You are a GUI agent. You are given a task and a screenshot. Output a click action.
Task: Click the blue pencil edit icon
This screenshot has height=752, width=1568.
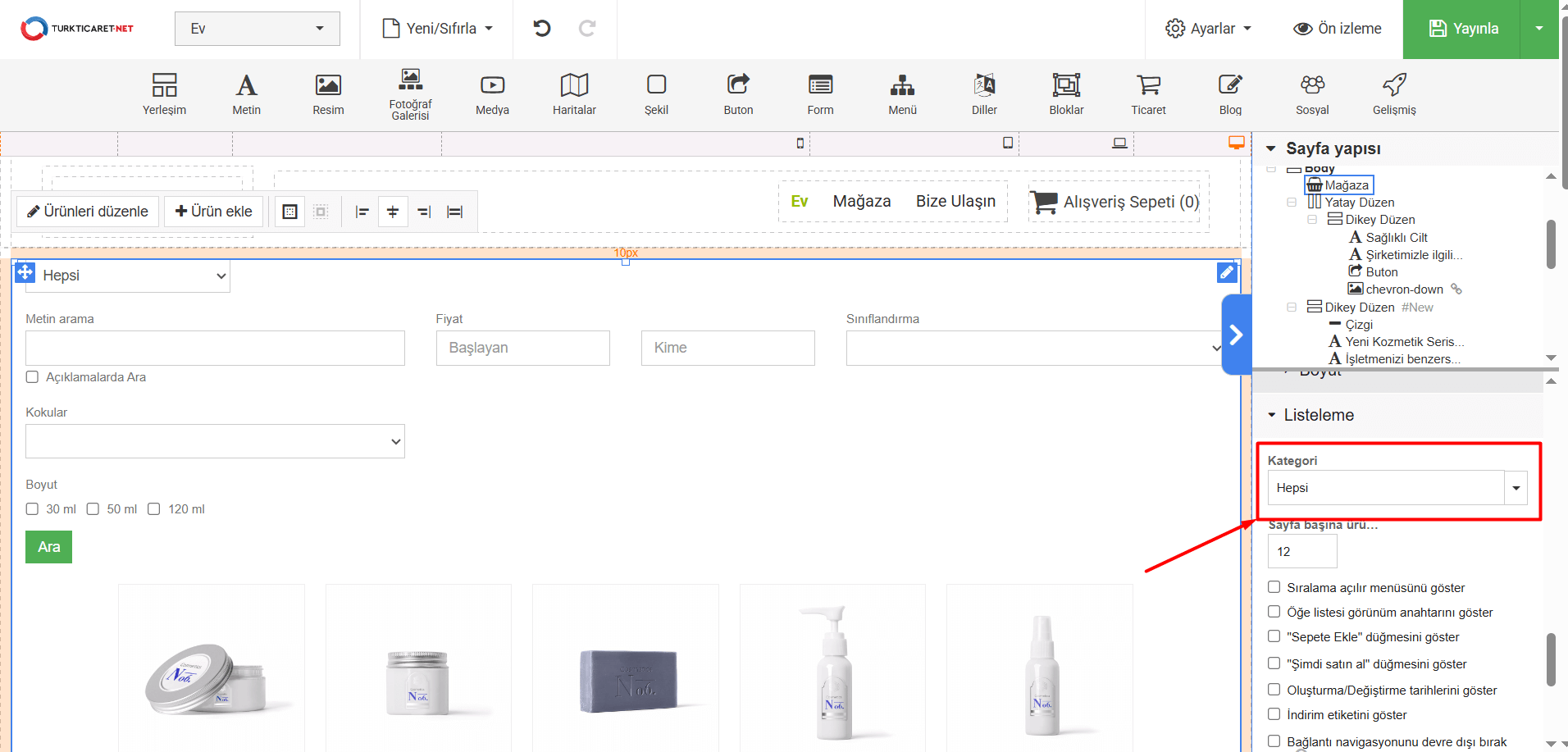(x=1226, y=272)
